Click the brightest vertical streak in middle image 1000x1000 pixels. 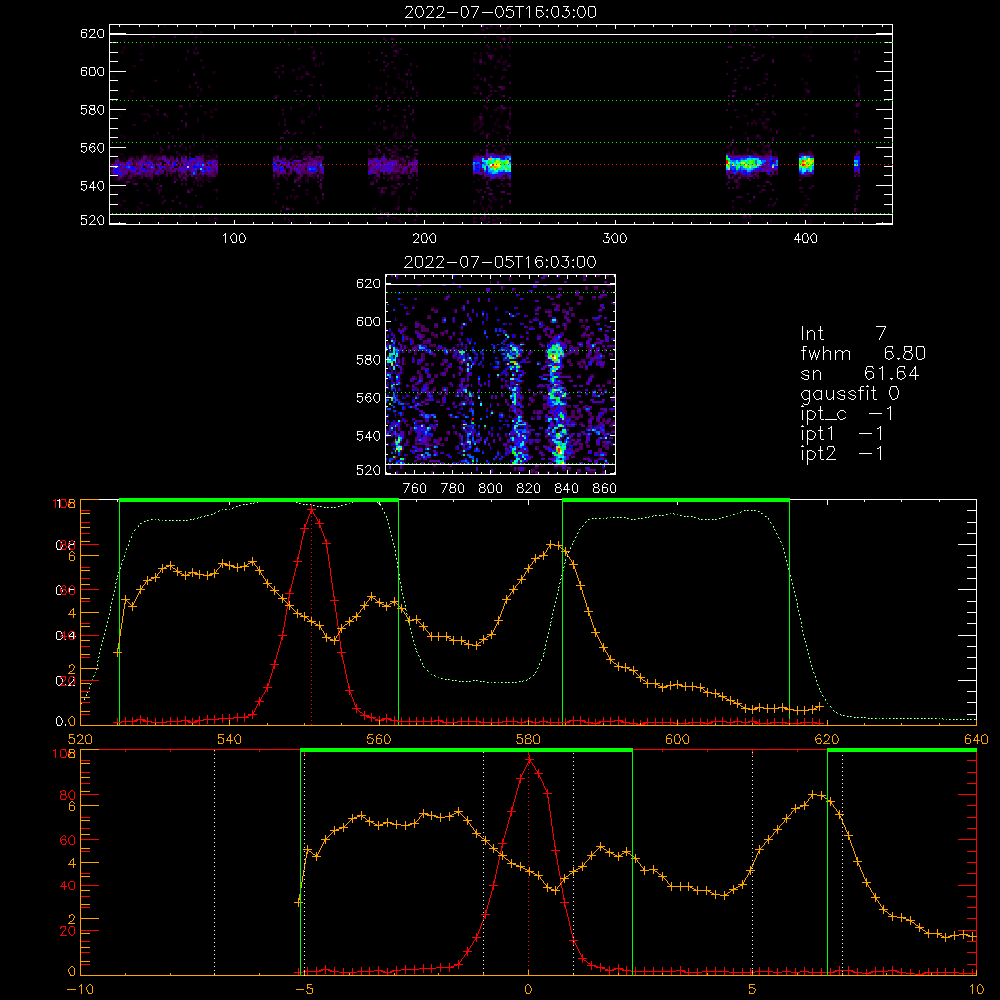click(x=556, y=402)
